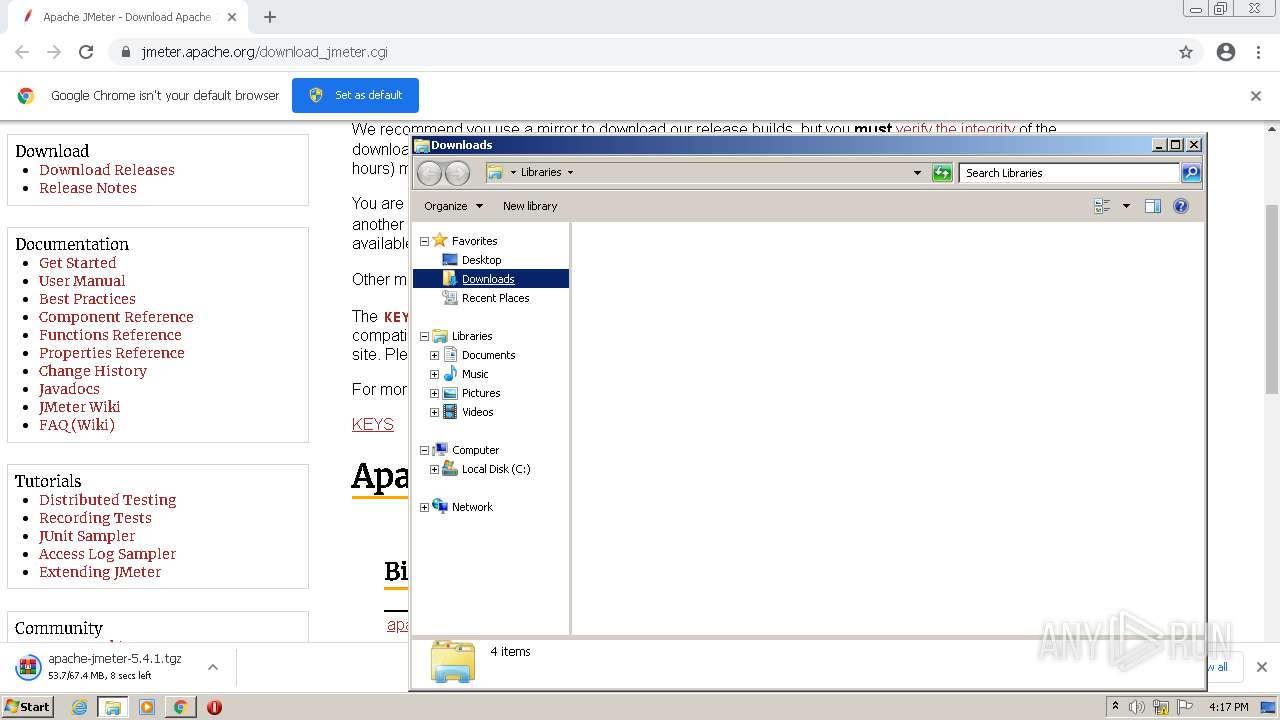
Task: Open Download Releases link
Action: [x=107, y=170]
